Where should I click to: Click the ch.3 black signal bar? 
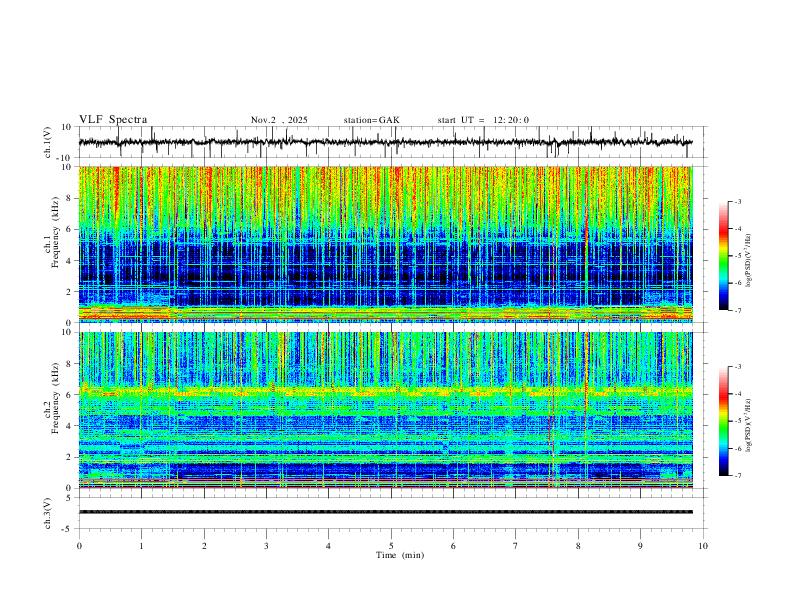(385, 512)
